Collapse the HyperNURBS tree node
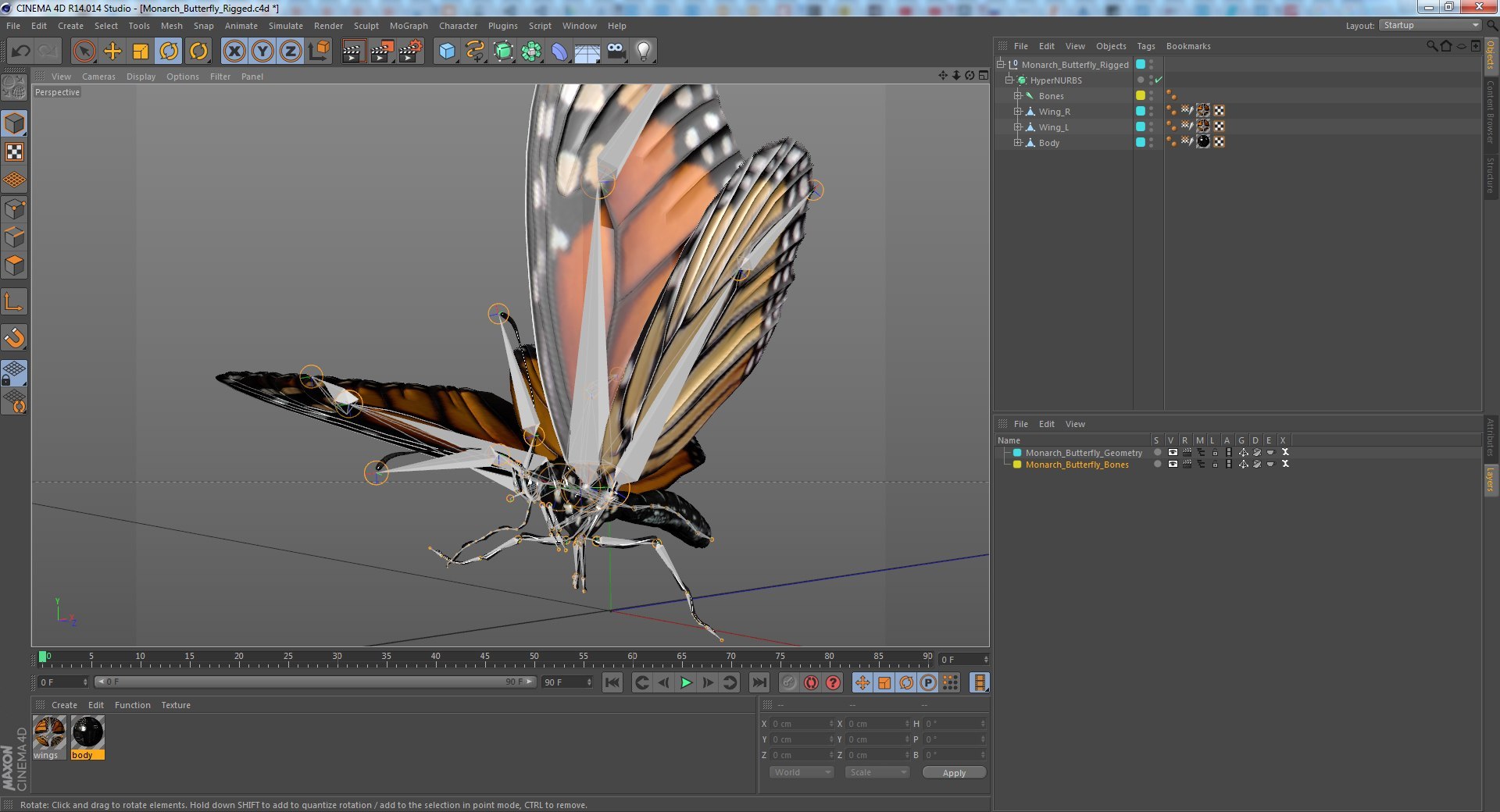Image resolution: width=1500 pixels, height=812 pixels. coord(1009,80)
